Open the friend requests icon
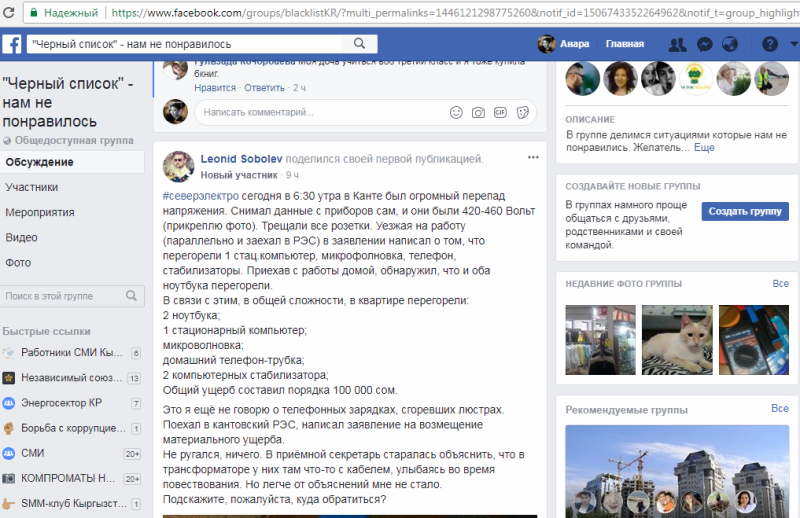This screenshot has width=800, height=518. point(678,44)
